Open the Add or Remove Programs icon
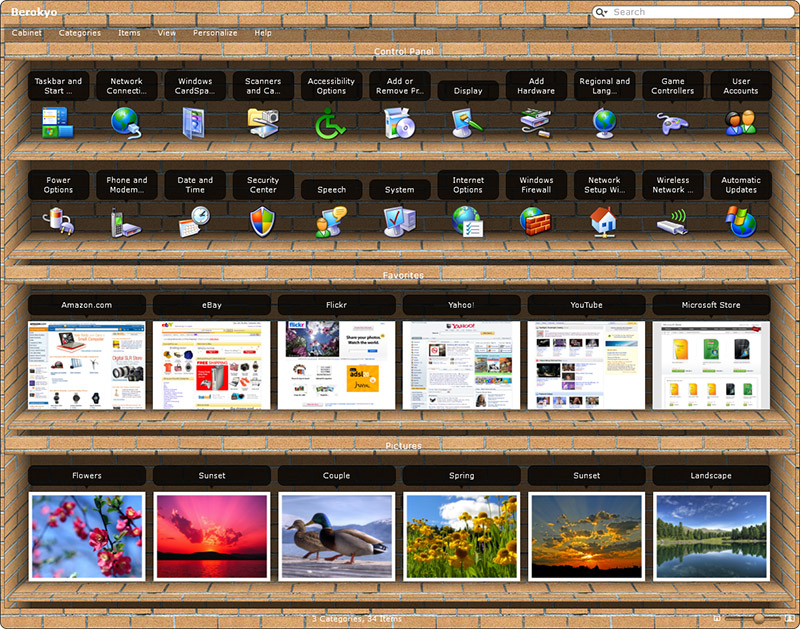The width and height of the screenshot is (800, 629). click(x=399, y=123)
